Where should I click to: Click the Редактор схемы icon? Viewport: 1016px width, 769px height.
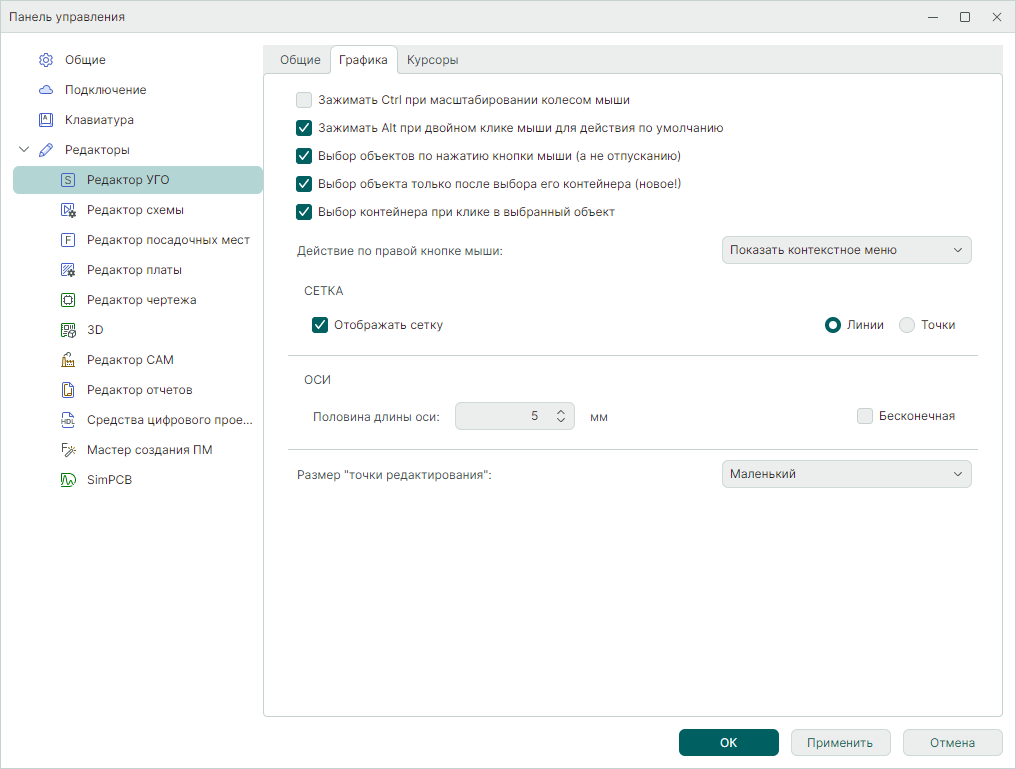(x=68, y=210)
